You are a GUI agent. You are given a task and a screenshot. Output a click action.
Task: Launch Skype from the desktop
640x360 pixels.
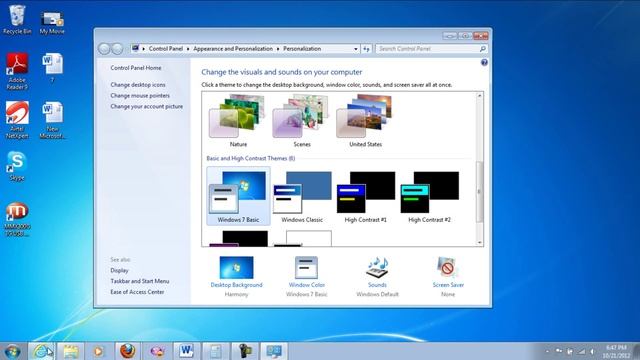tap(17, 166)
